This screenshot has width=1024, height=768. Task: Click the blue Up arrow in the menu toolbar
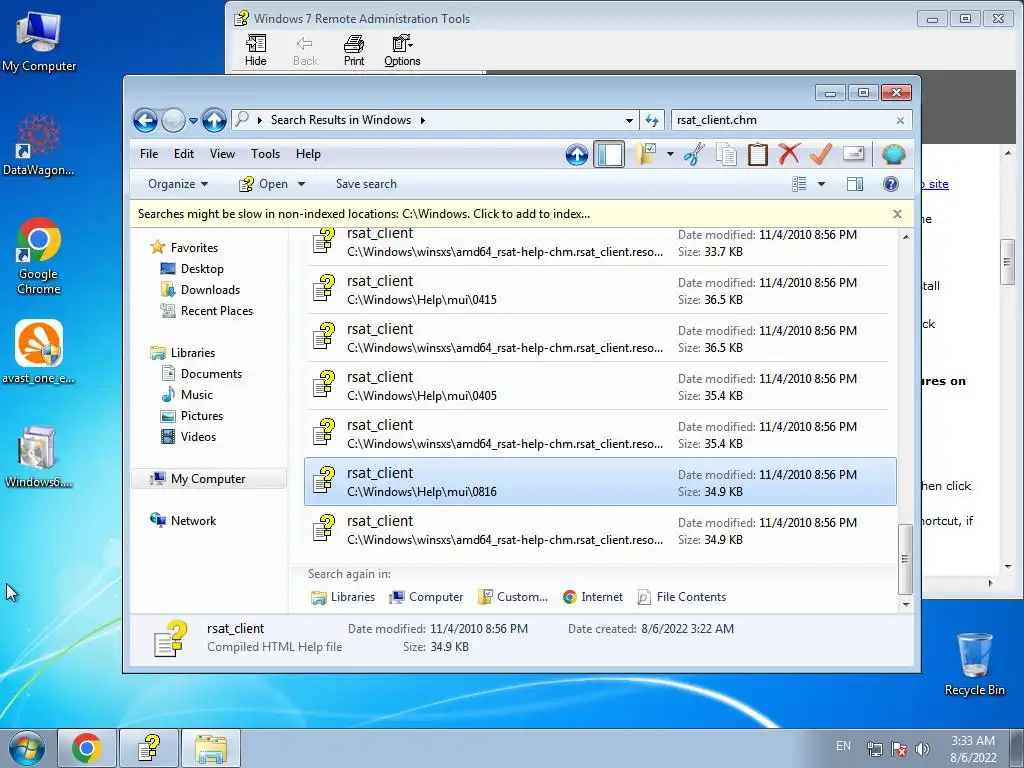pyautogui.click(x=577, y=155)
